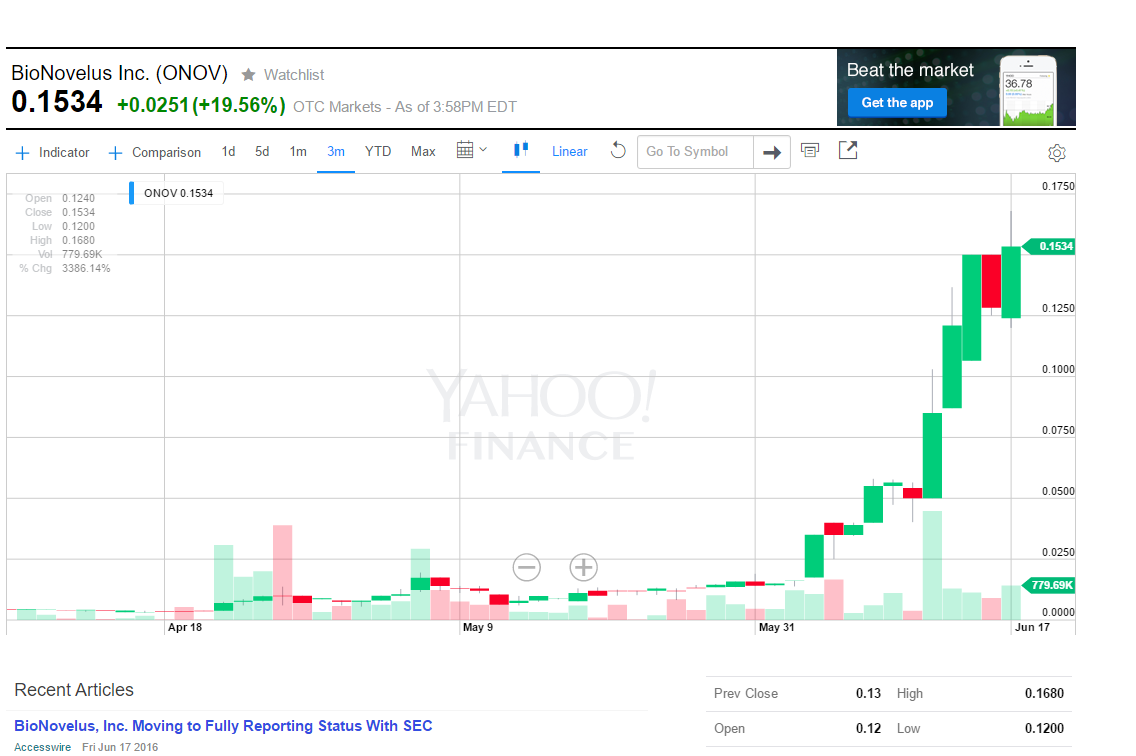Open the chart print/annotation icon
This screenshot has height=756, width=1136.
[x=810, y=150]
